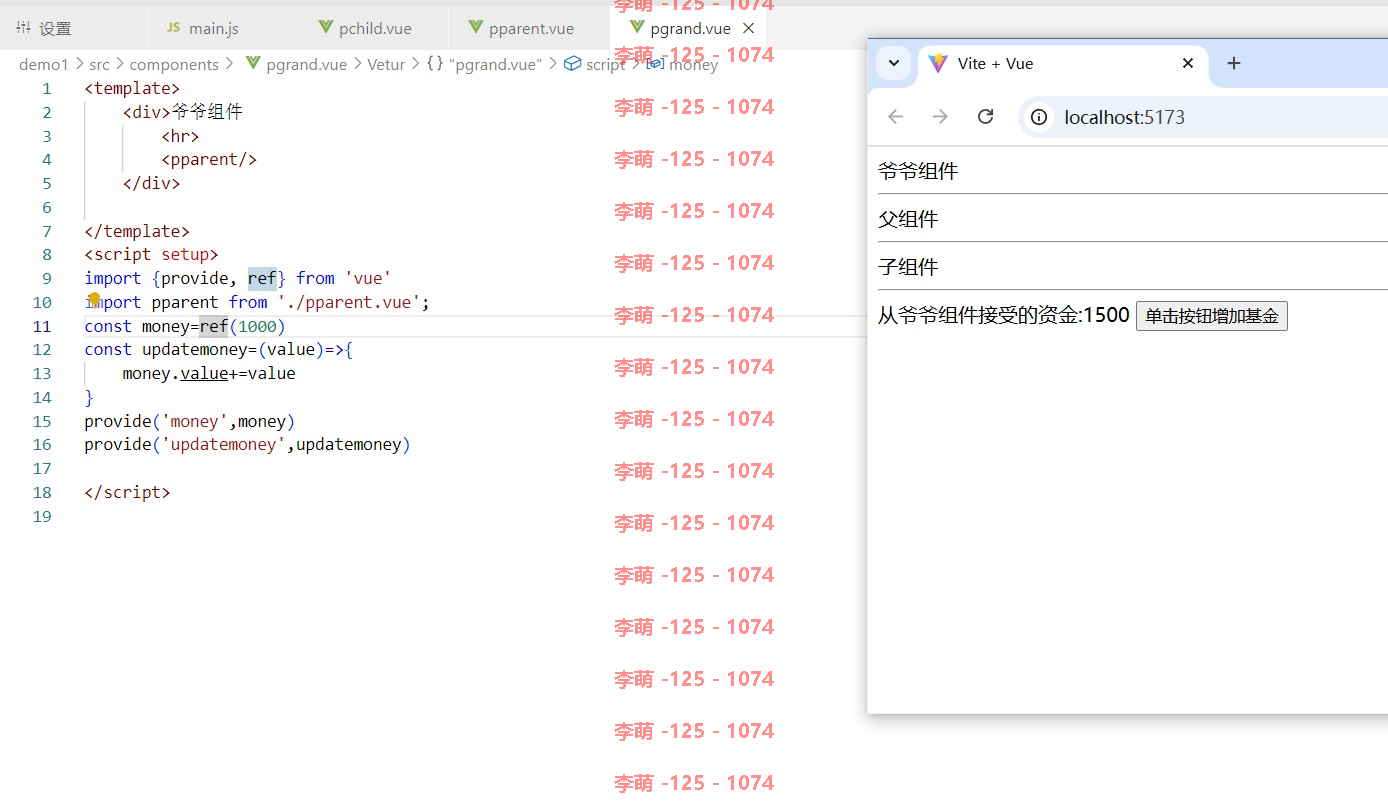Click provide('updatemoney',updatemoney) on line 16
The image size is (1388, 804).
tap(247, 444)
